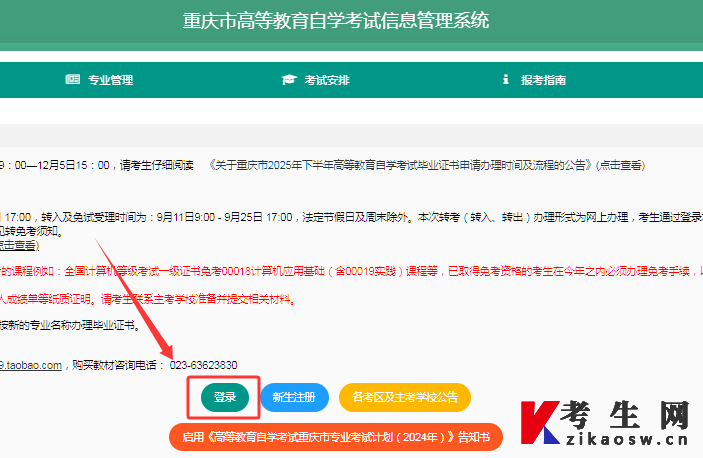The image size is (703, 458).
Task: Open the 考试安排 menu
Action: click(x=316, y=80)
